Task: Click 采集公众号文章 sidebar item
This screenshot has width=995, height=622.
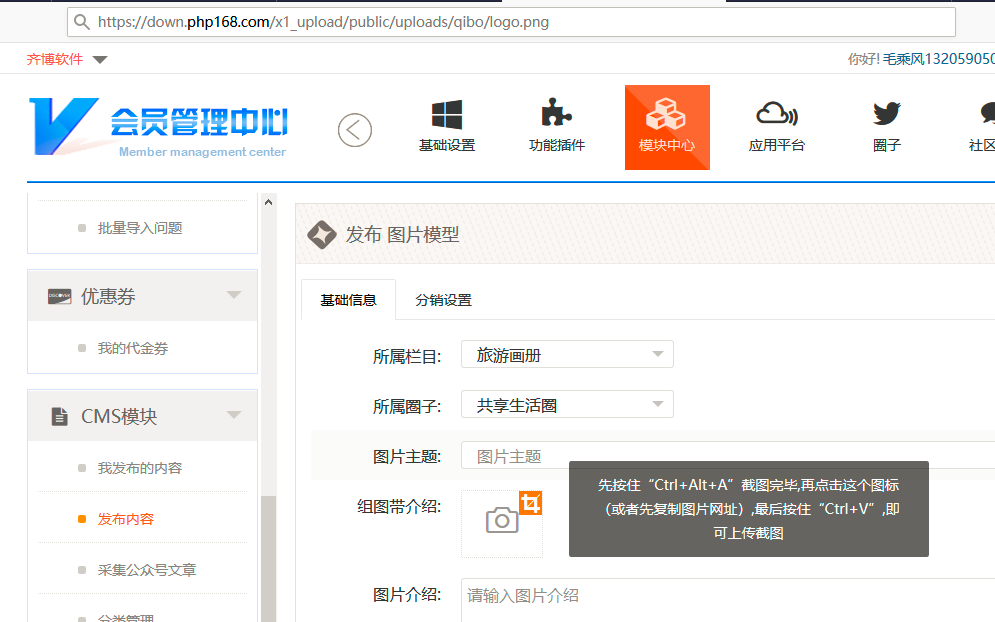Action: tap(146, 570)
